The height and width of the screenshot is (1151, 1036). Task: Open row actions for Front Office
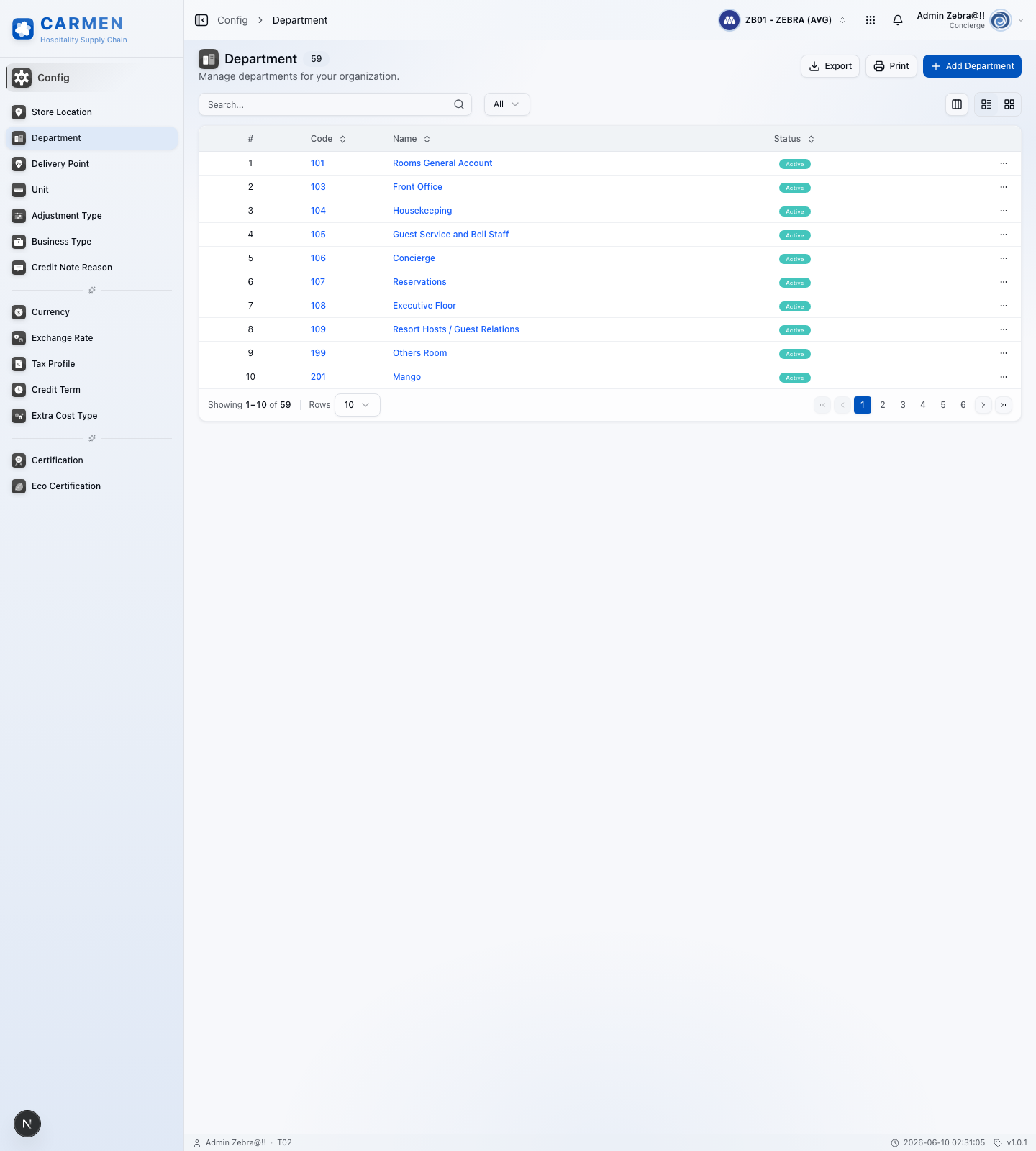1004,187
